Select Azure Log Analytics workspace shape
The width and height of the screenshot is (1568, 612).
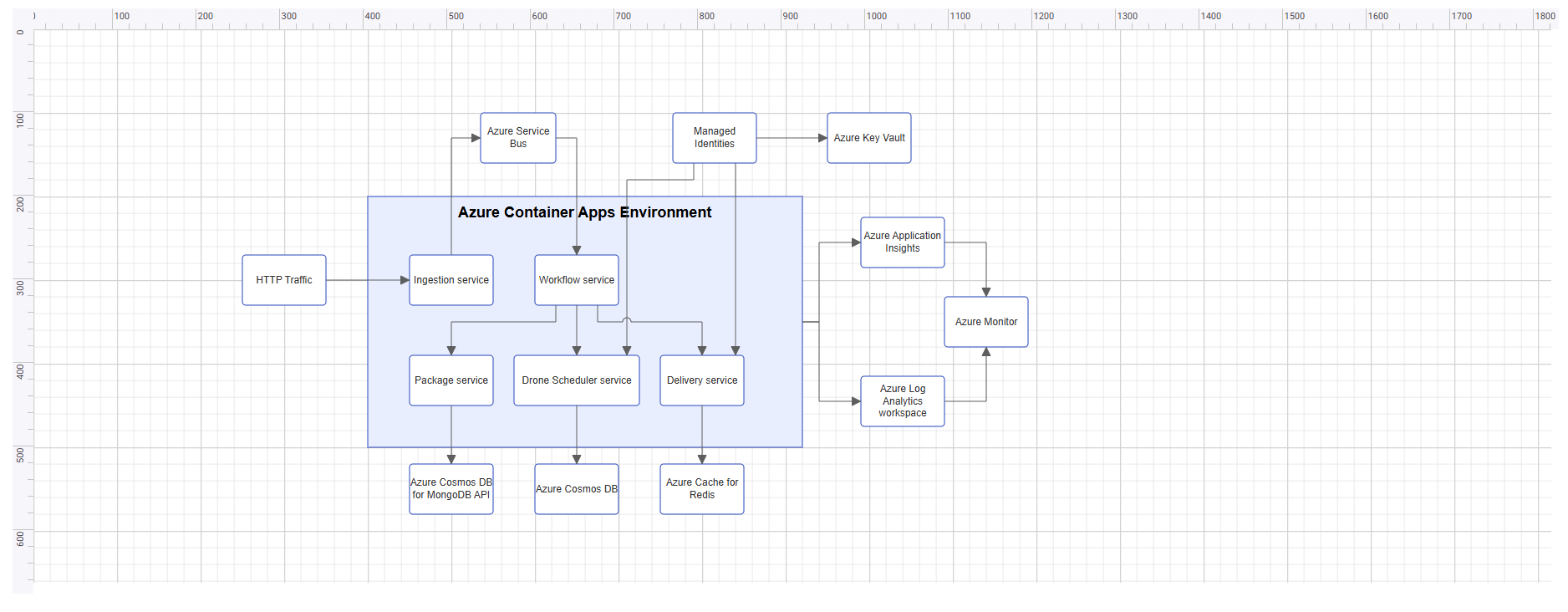tap(903, 401)
